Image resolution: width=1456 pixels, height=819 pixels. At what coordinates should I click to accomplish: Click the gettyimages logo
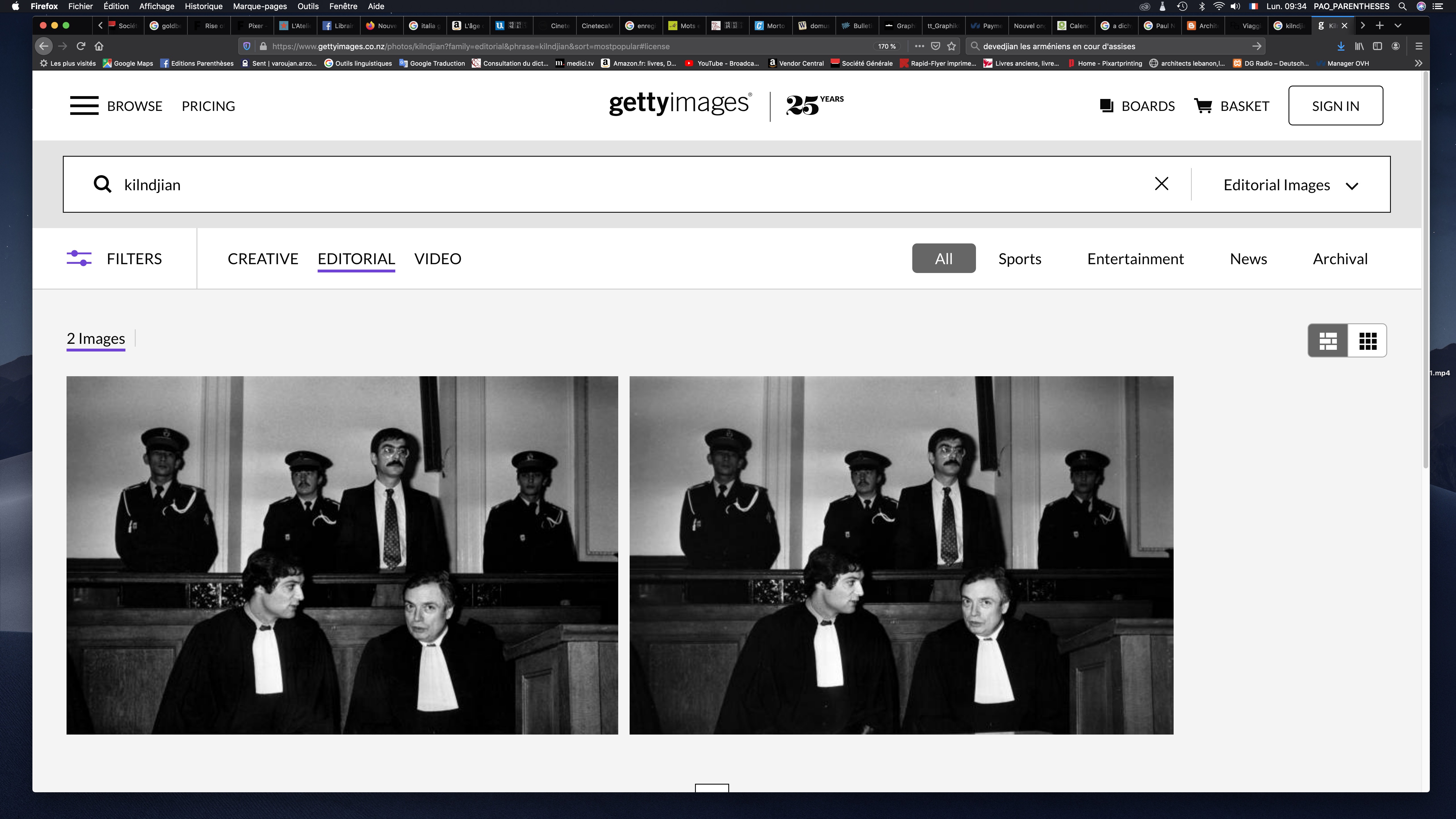(680, 104)
